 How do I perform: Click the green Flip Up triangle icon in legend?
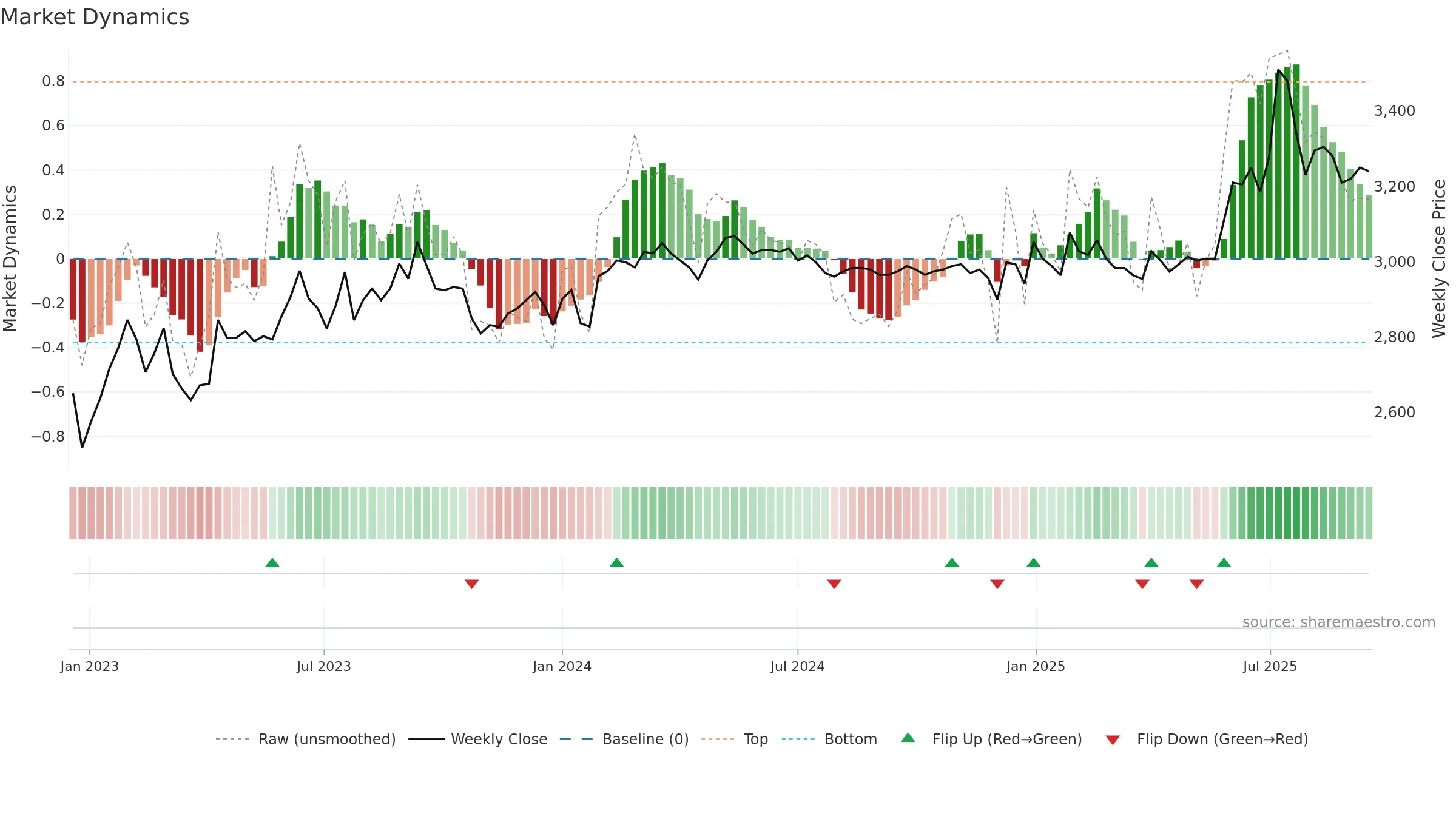(908, 738)
